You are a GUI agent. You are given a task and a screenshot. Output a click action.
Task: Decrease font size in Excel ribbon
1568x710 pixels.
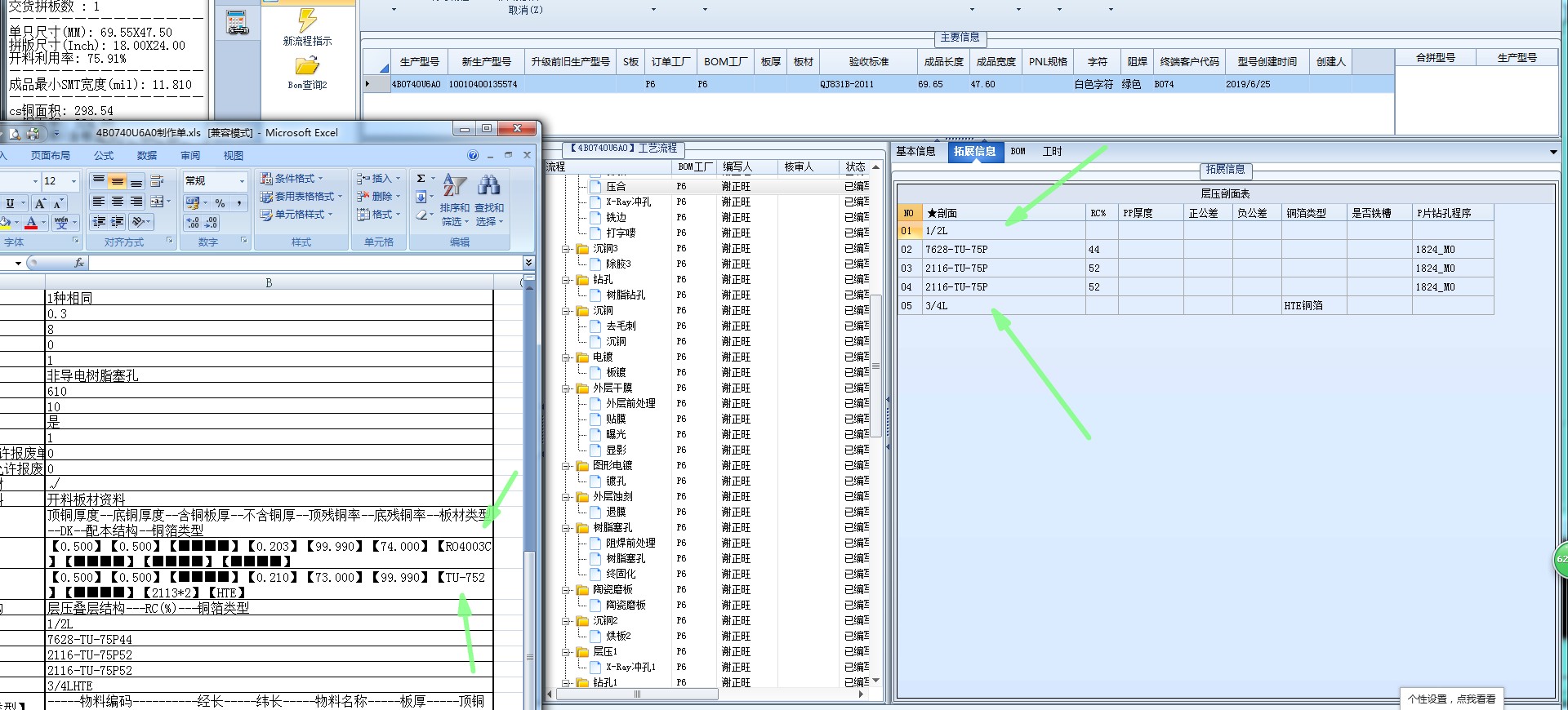[x=58, y=203]
